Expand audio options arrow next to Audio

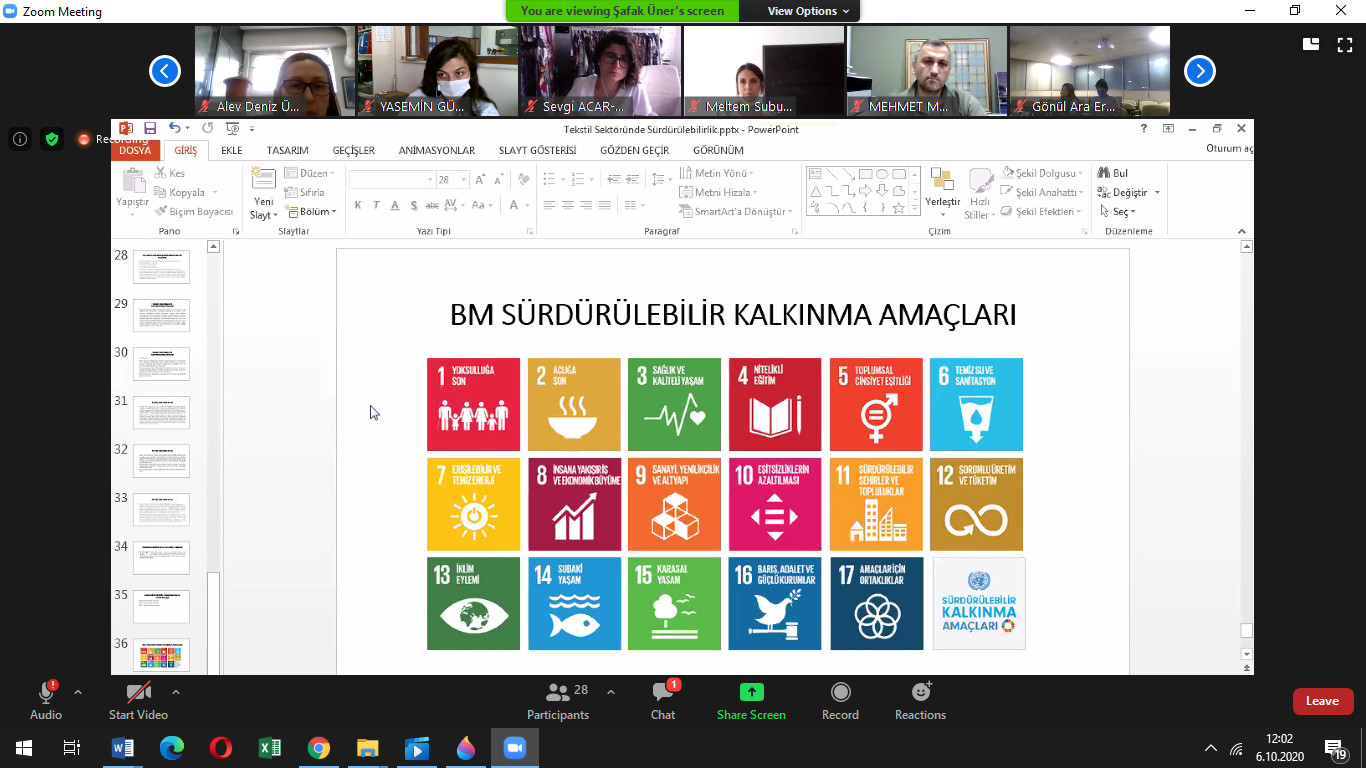pyautogui.click(x=78, y=692)
